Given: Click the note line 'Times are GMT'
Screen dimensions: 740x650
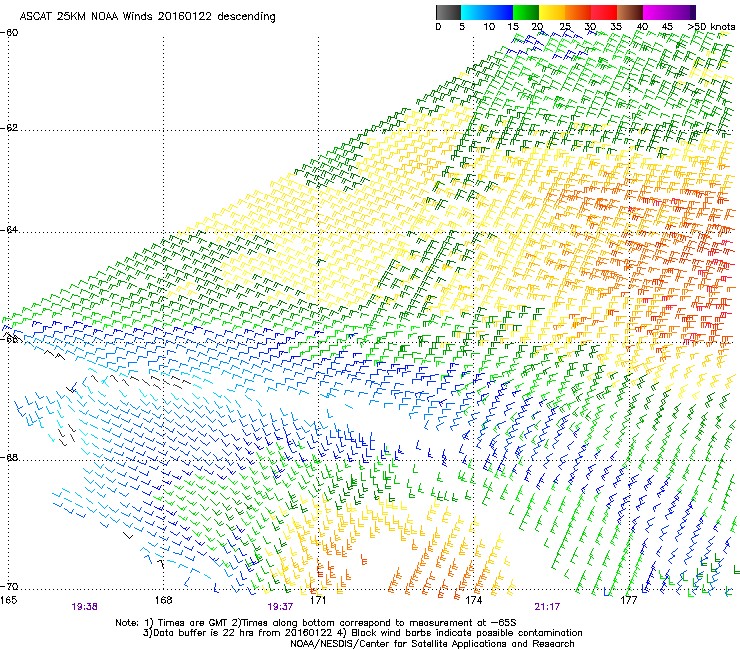Looking at the screenshot, I should pyautogui.click(x=193, y=623).
